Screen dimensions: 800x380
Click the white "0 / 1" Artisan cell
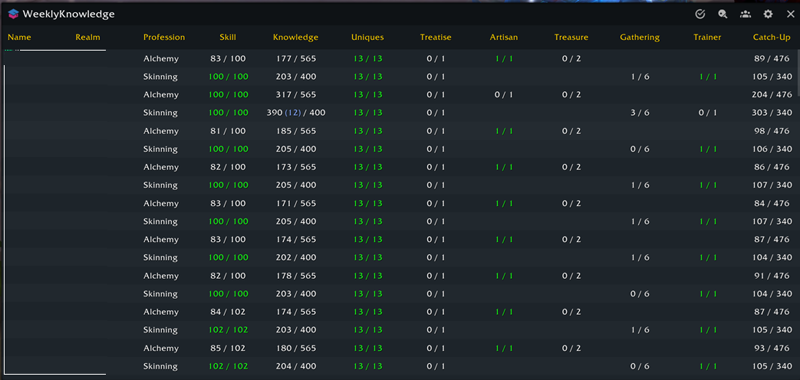[x=504, y=95]
